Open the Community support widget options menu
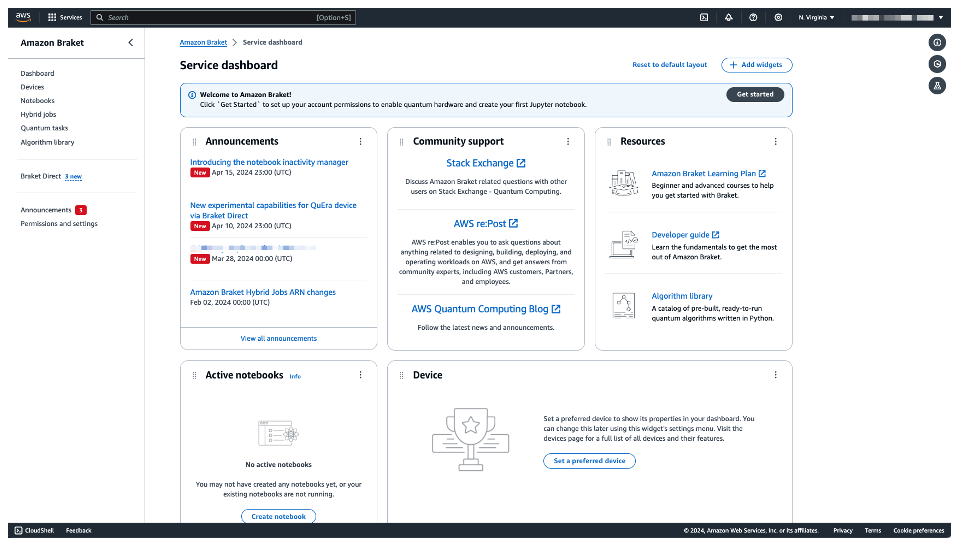 (x=568, y=141)
